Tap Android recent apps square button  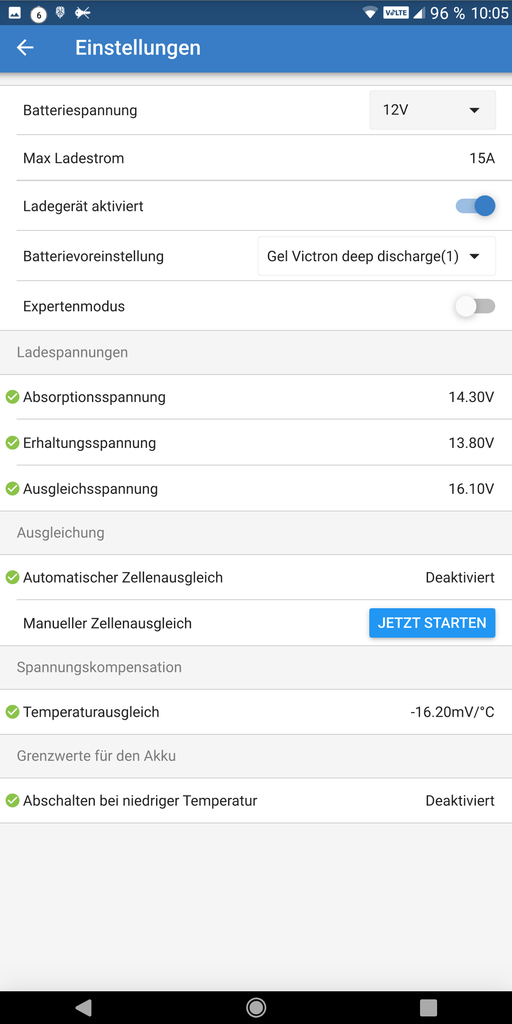click(428, 1007)
